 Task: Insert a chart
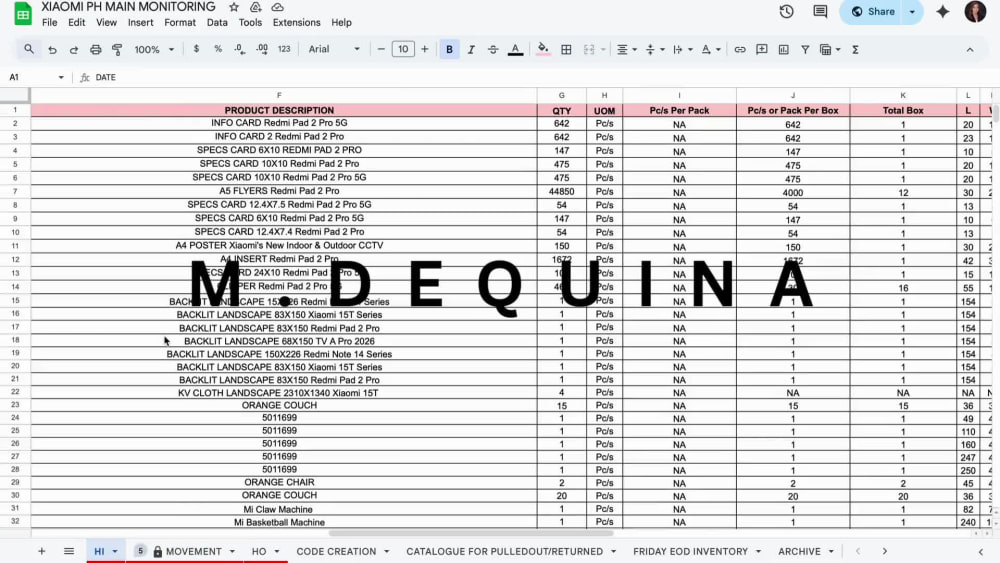783,49
